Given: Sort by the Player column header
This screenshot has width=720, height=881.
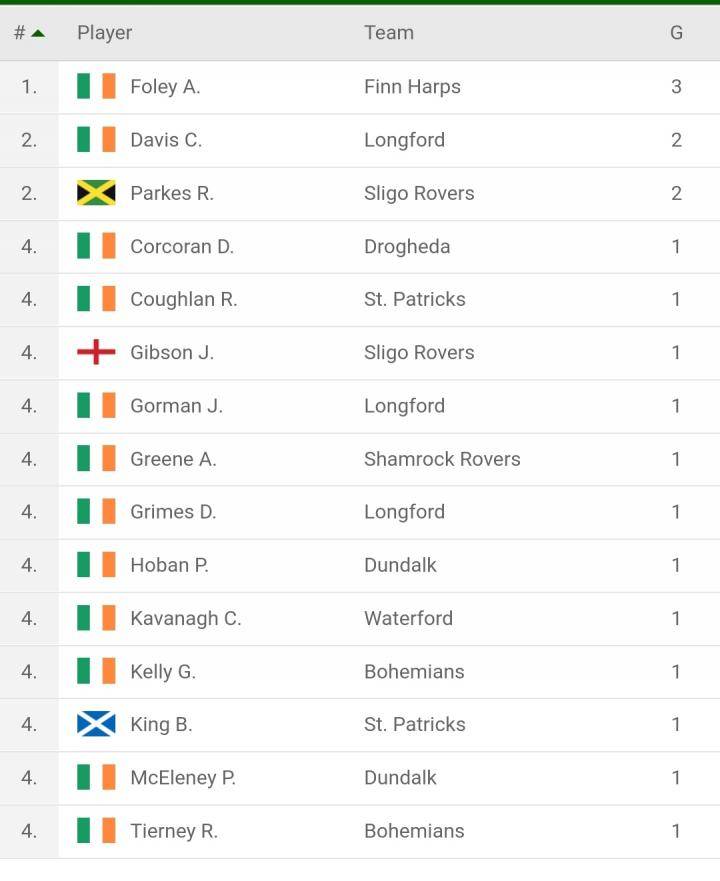Looking at the screenshot, I should click(105, 33).
